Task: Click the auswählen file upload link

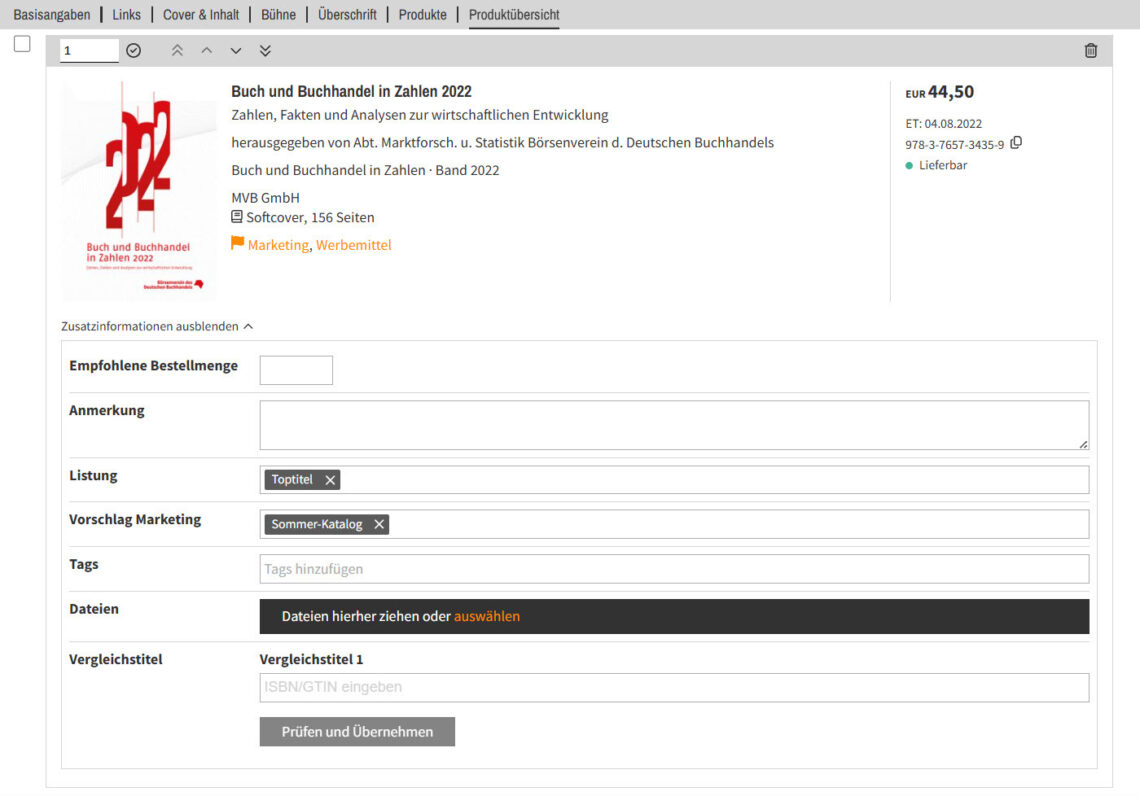Action: (x=486, y=616)
